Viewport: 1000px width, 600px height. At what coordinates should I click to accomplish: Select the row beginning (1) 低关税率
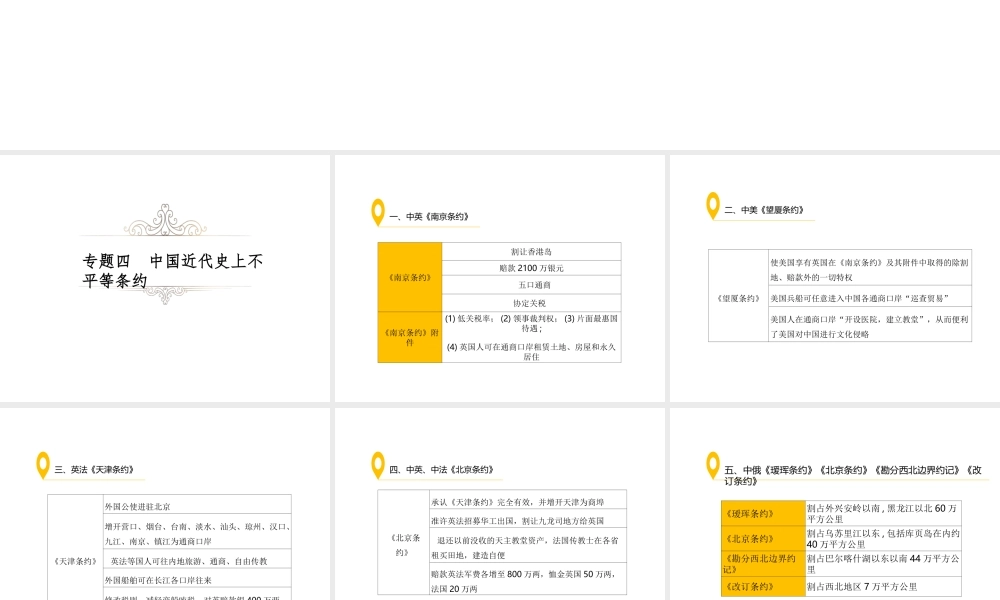tap(531, 323)
